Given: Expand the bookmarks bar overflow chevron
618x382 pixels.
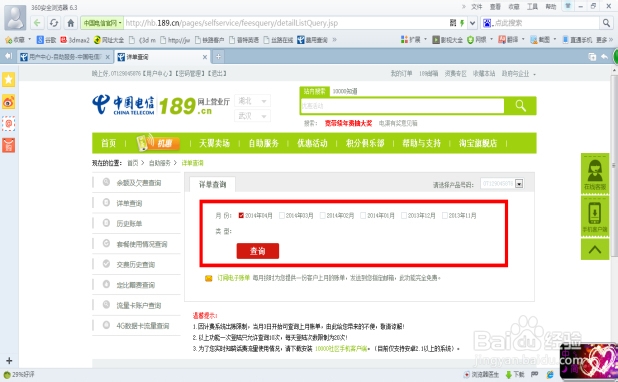Looking at the screenshot, I should pyautogui.click(x=335, y=39).
